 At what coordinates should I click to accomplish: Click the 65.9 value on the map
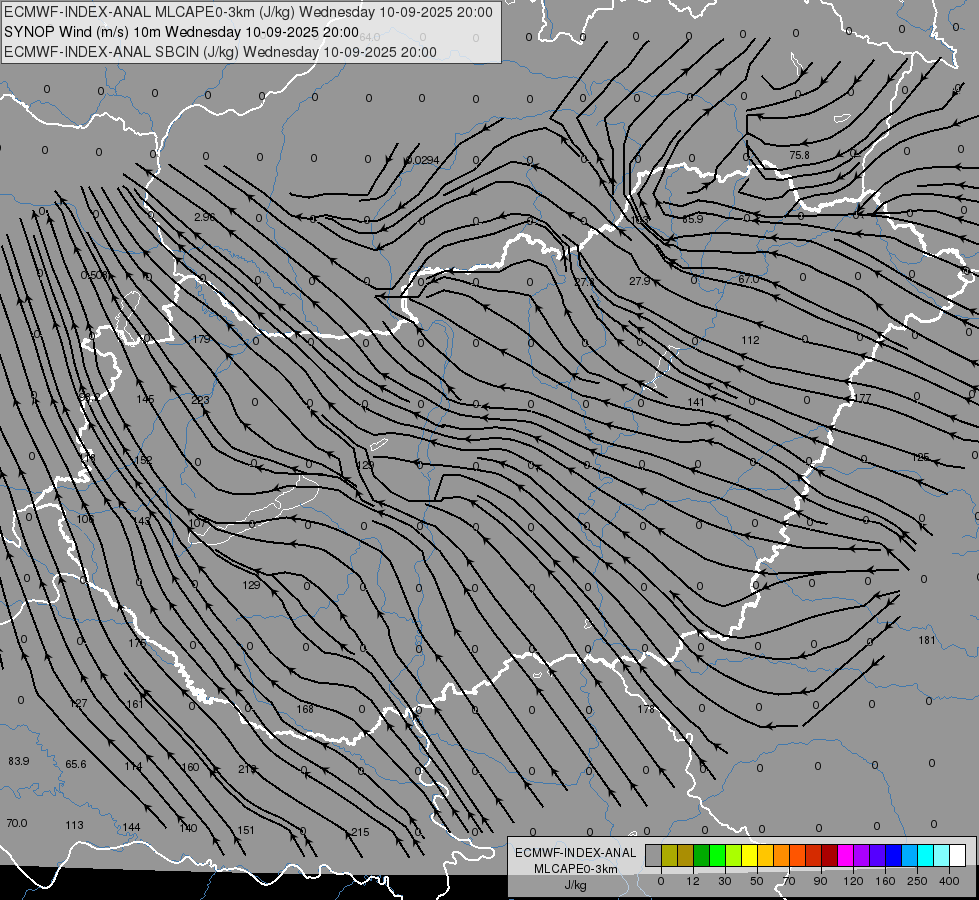692,219
